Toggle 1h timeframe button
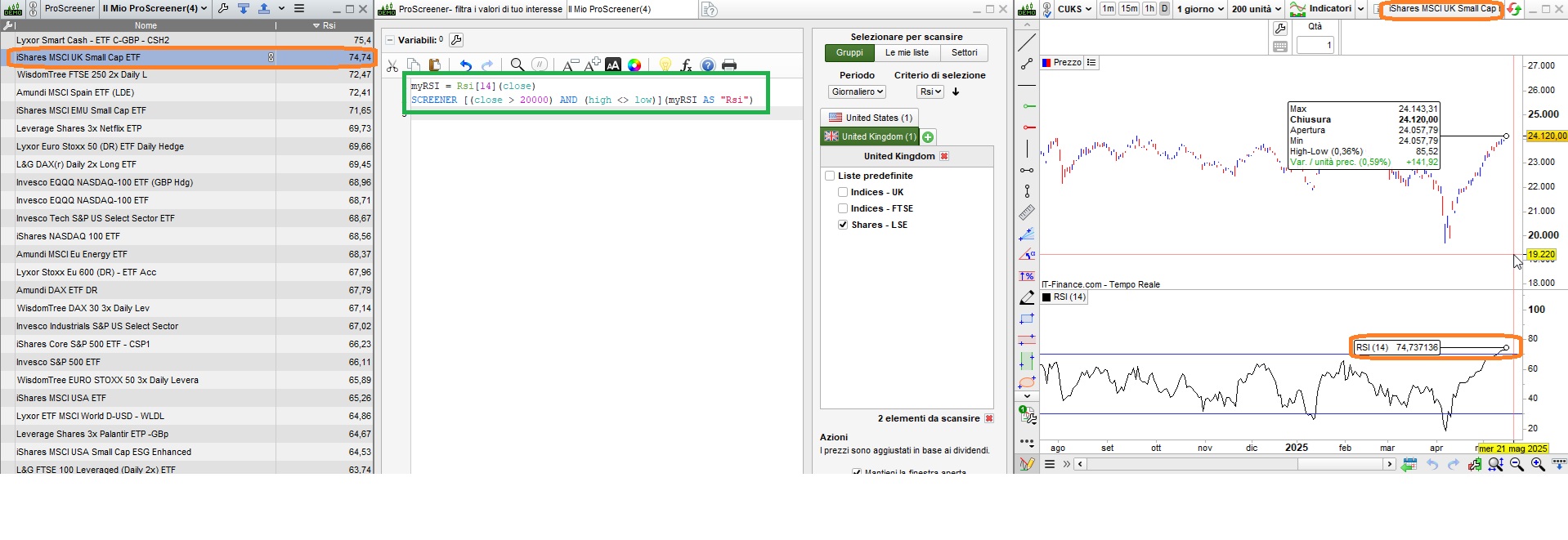This screenshot has height=540, width=1568. (x=1149, y=9)
